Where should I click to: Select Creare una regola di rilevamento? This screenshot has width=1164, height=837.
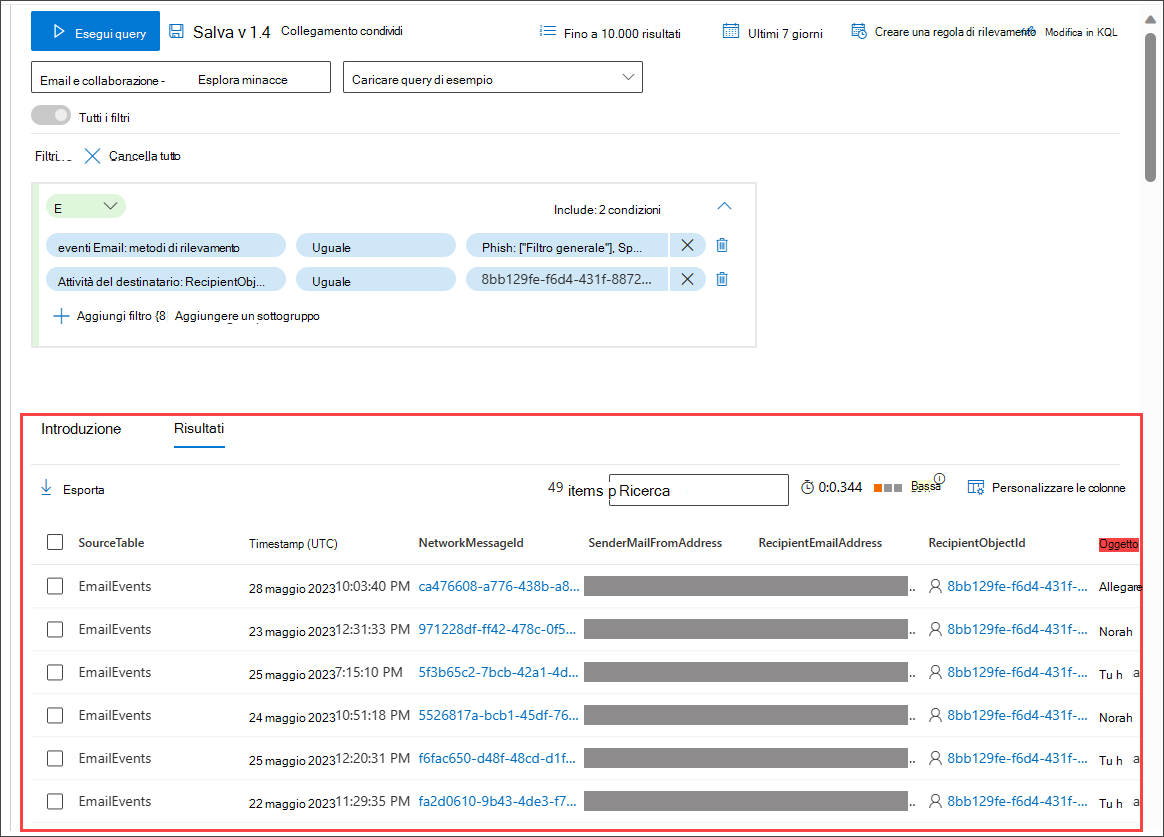coord(954,32)
